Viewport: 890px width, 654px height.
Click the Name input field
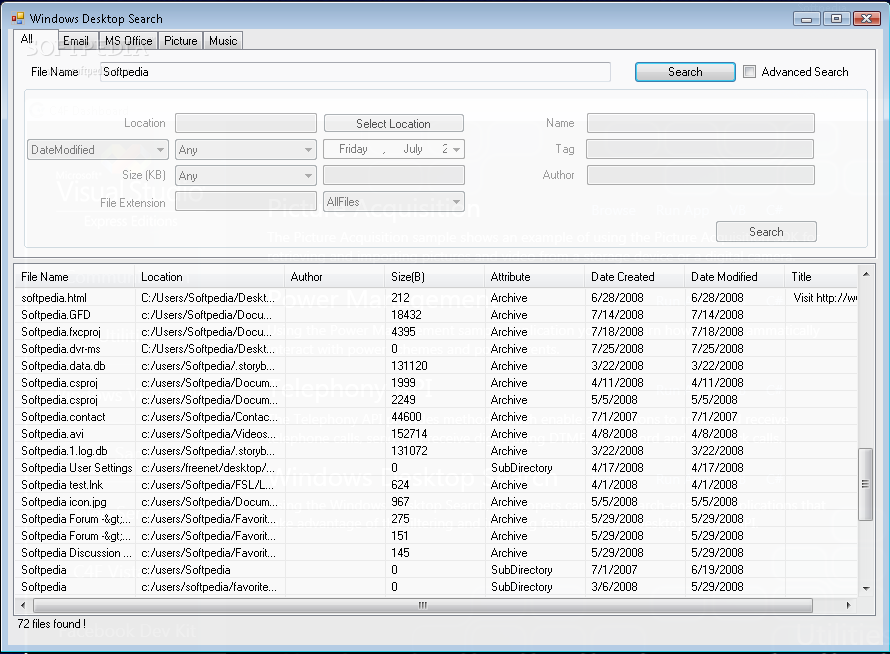click(700, 123)
